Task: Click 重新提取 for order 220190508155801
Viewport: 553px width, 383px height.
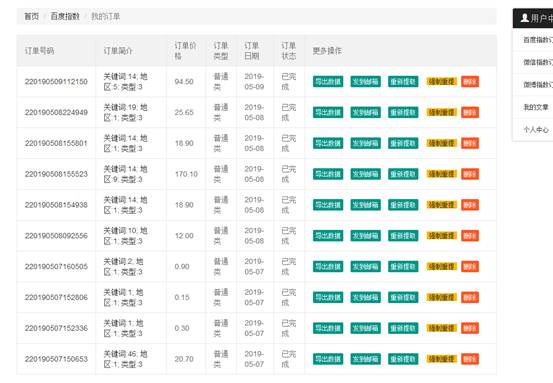Action: (x=403, y=143)
